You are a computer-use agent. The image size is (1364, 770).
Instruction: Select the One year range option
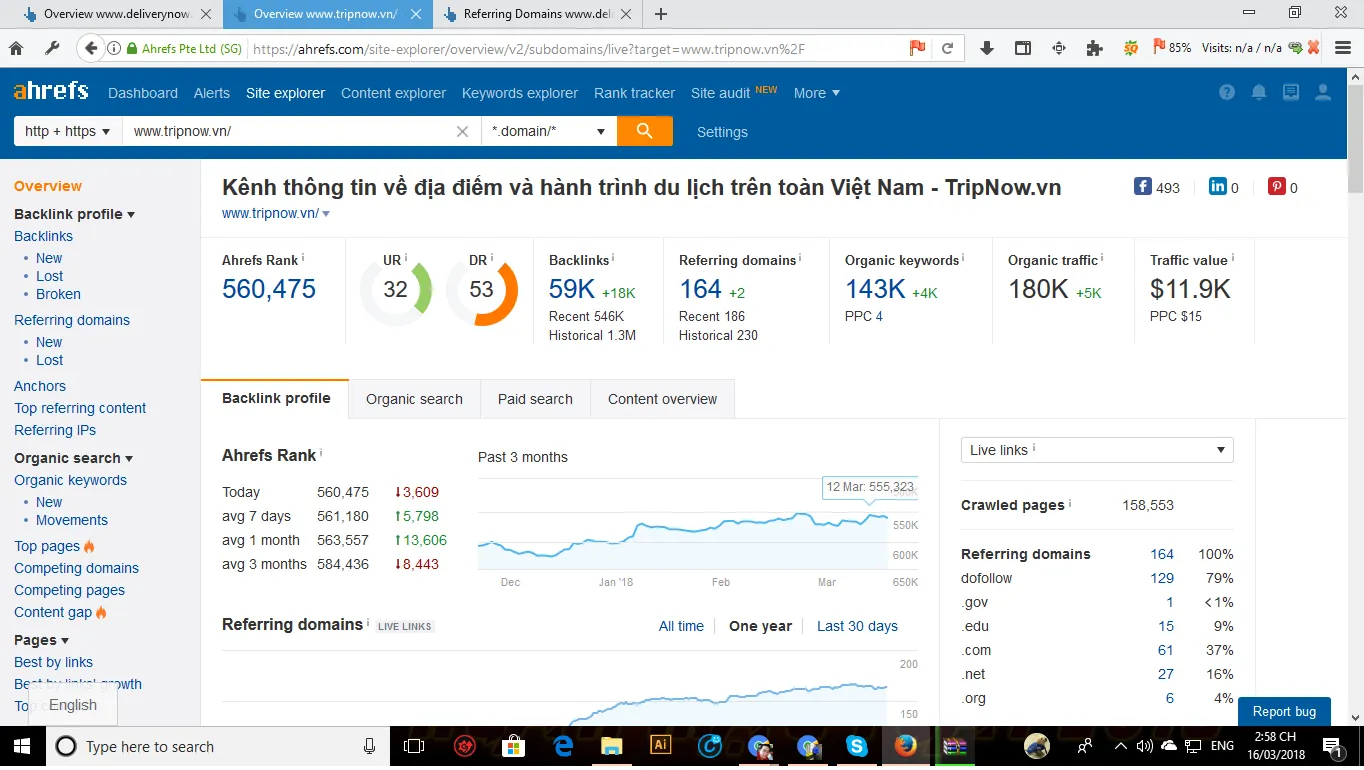coord(760,626)
